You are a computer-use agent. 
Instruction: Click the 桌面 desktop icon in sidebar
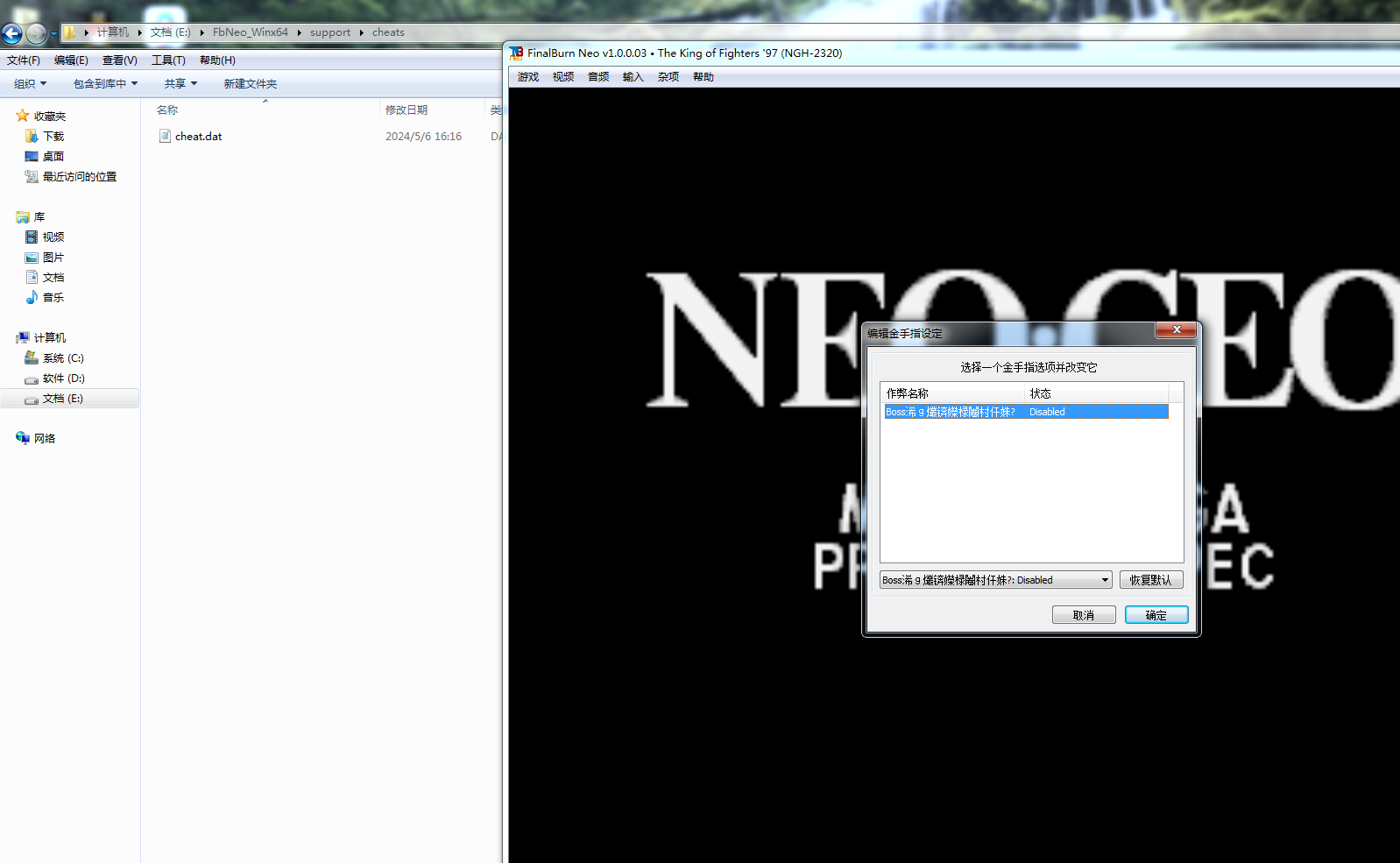(x=32, y=157)
